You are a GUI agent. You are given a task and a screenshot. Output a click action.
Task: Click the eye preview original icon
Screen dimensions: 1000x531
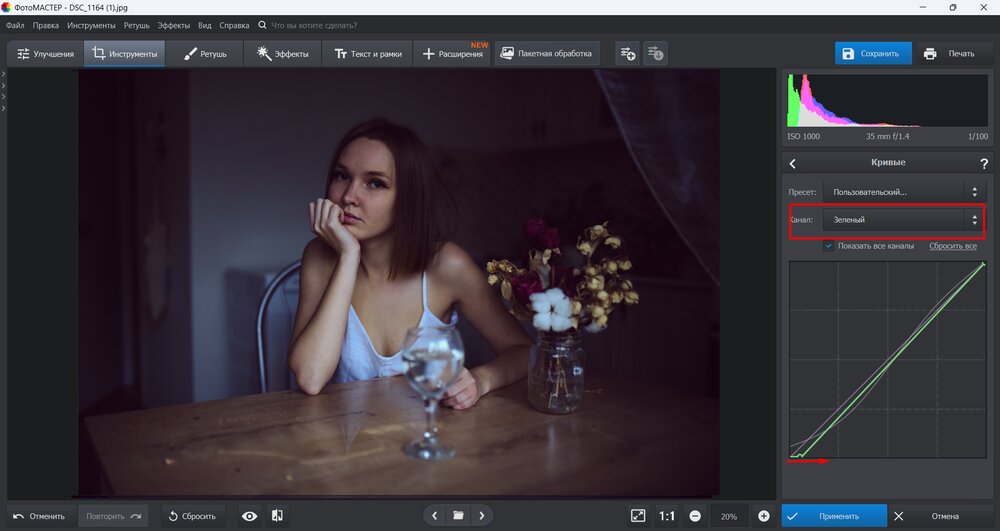tap(249, 516)
